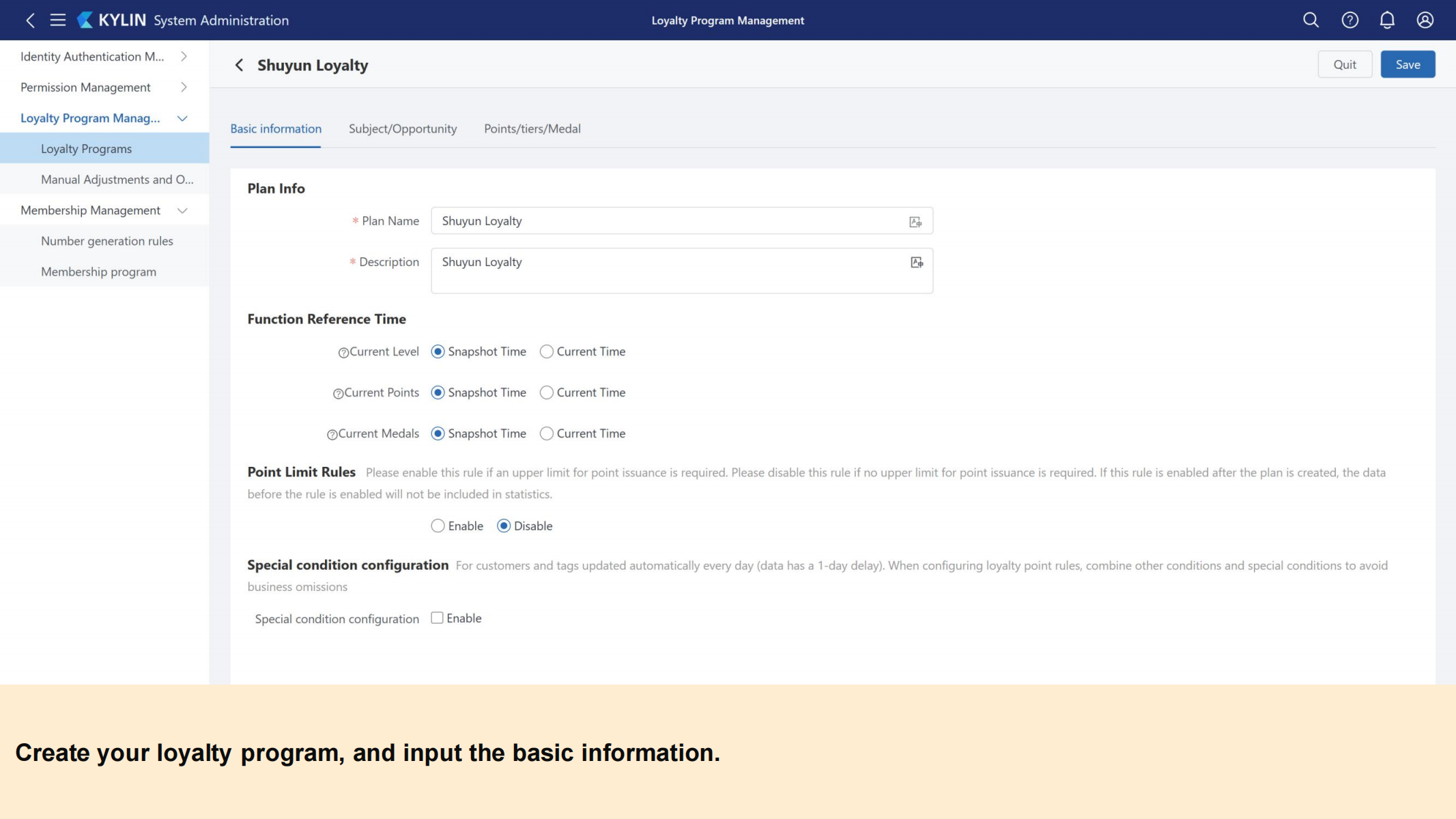Click the Save button

click(1408, 64)
